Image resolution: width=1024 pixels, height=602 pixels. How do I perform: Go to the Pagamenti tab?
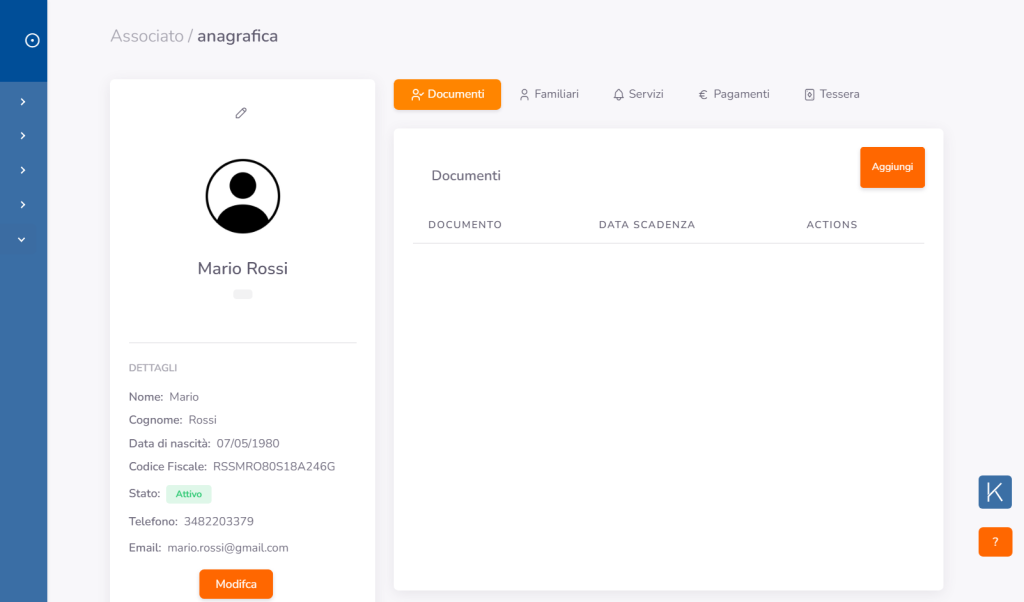click(x=733, y=94)
